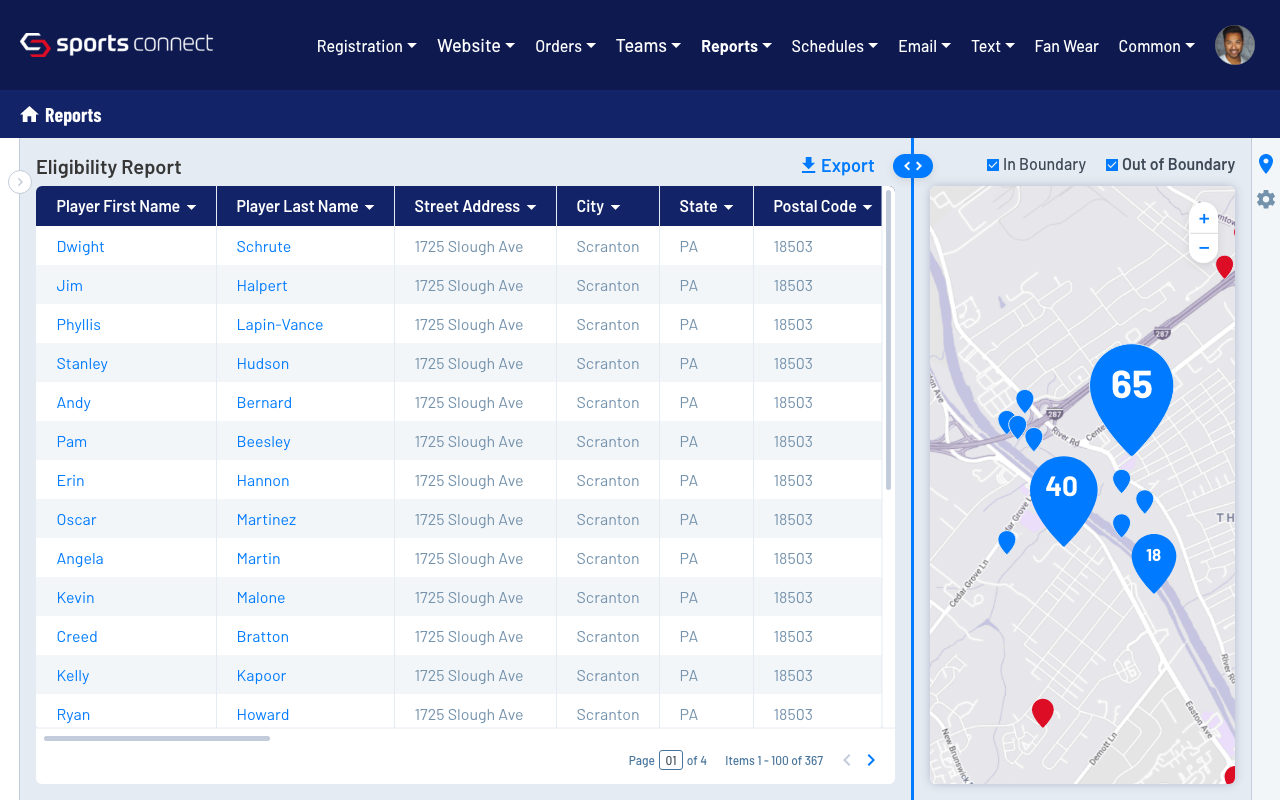Viewport: 1280px width, 800px height.
Task: Open the Teams menu
Action: [x=648, y=46]
